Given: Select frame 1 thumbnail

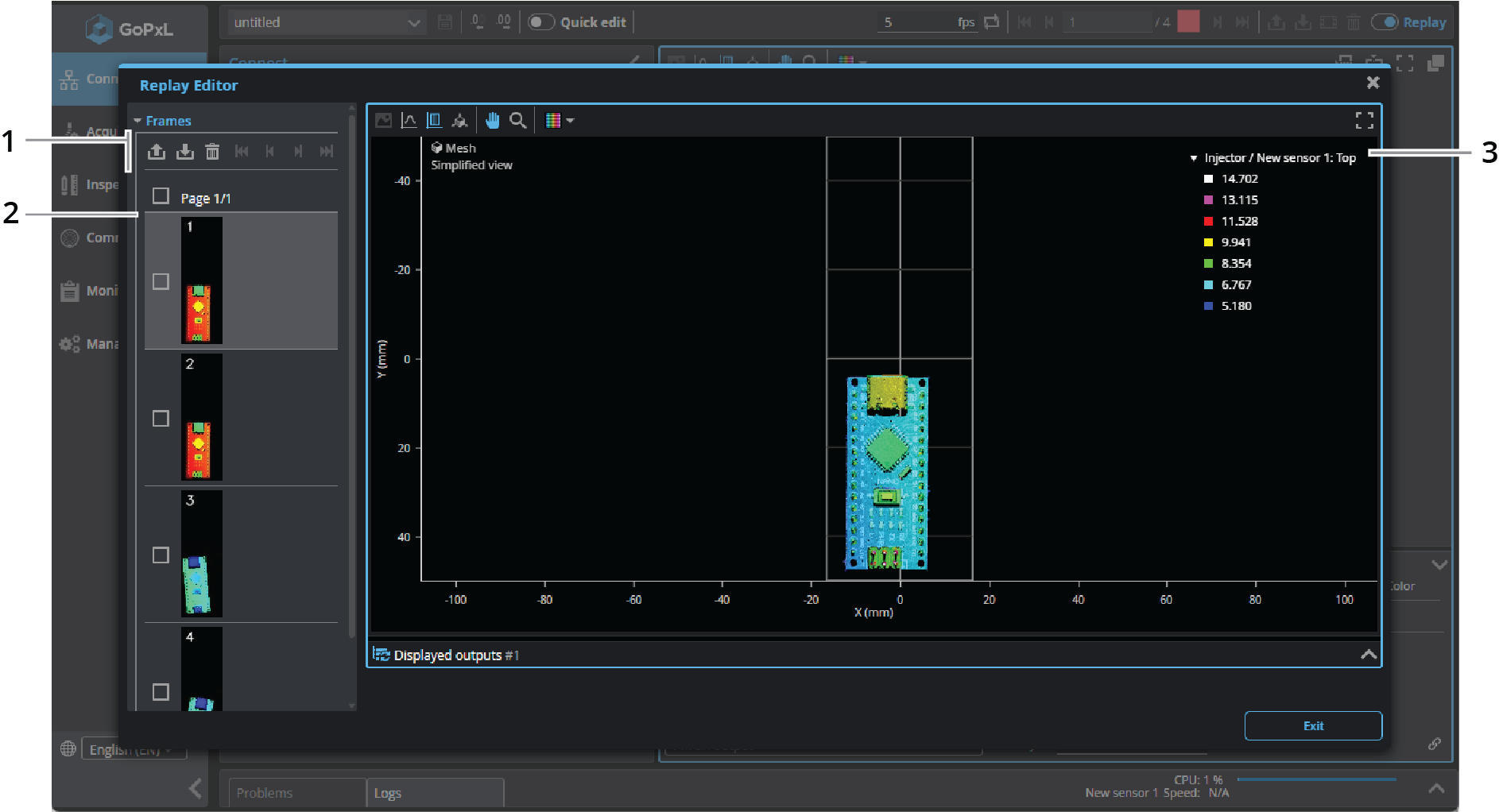Looking at the screenshot, I should [202, 280].
